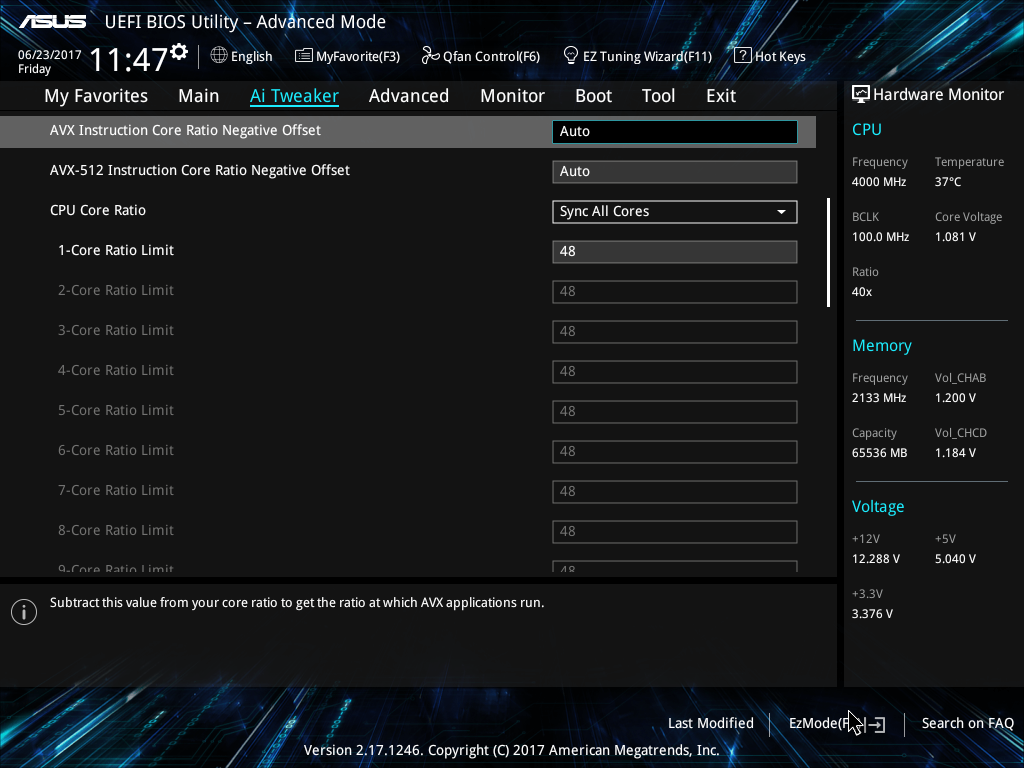Click the 06/23/2017 date

click(x=50, y=55)
